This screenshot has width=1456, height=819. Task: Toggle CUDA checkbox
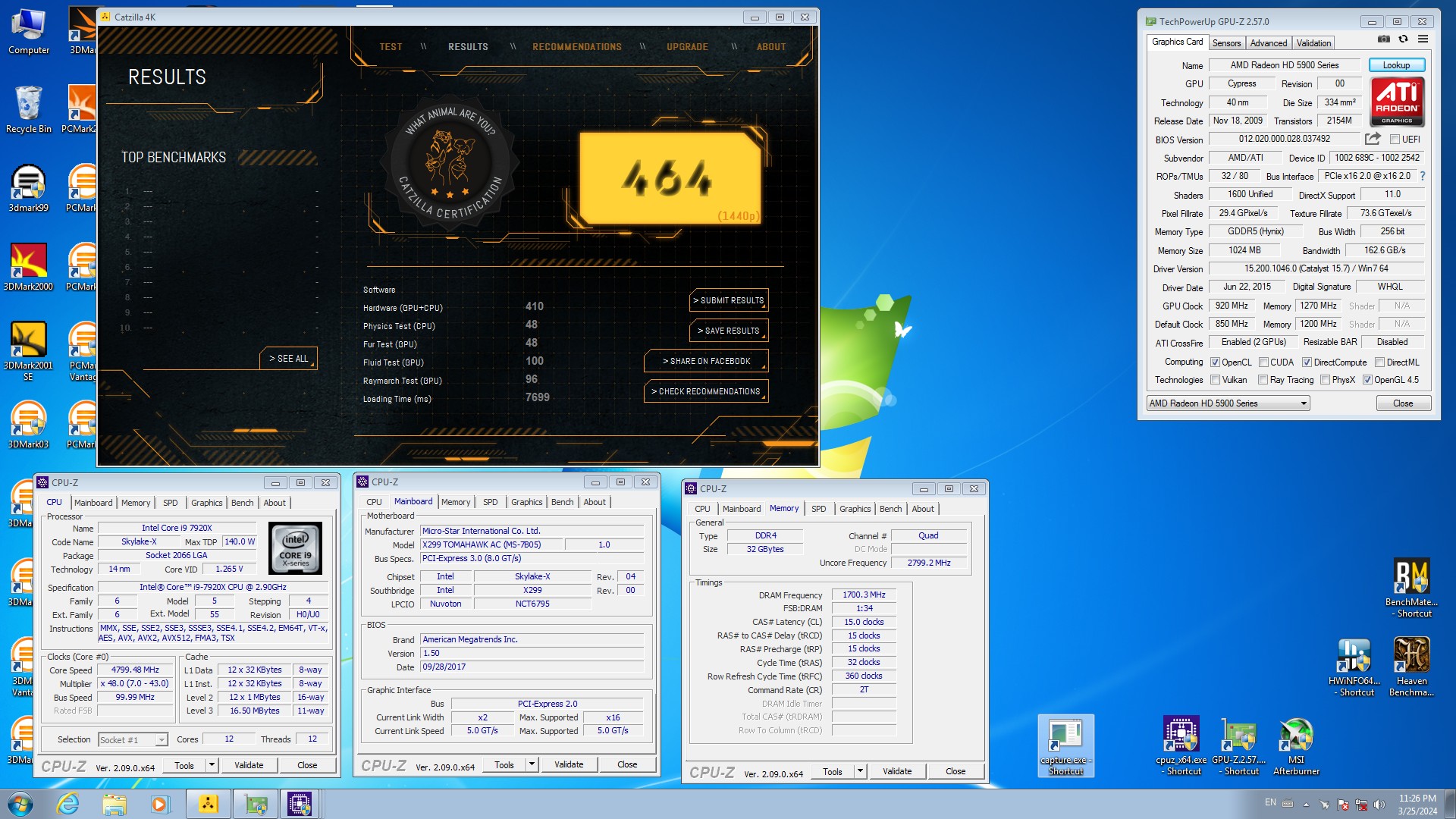(1264, 362)
